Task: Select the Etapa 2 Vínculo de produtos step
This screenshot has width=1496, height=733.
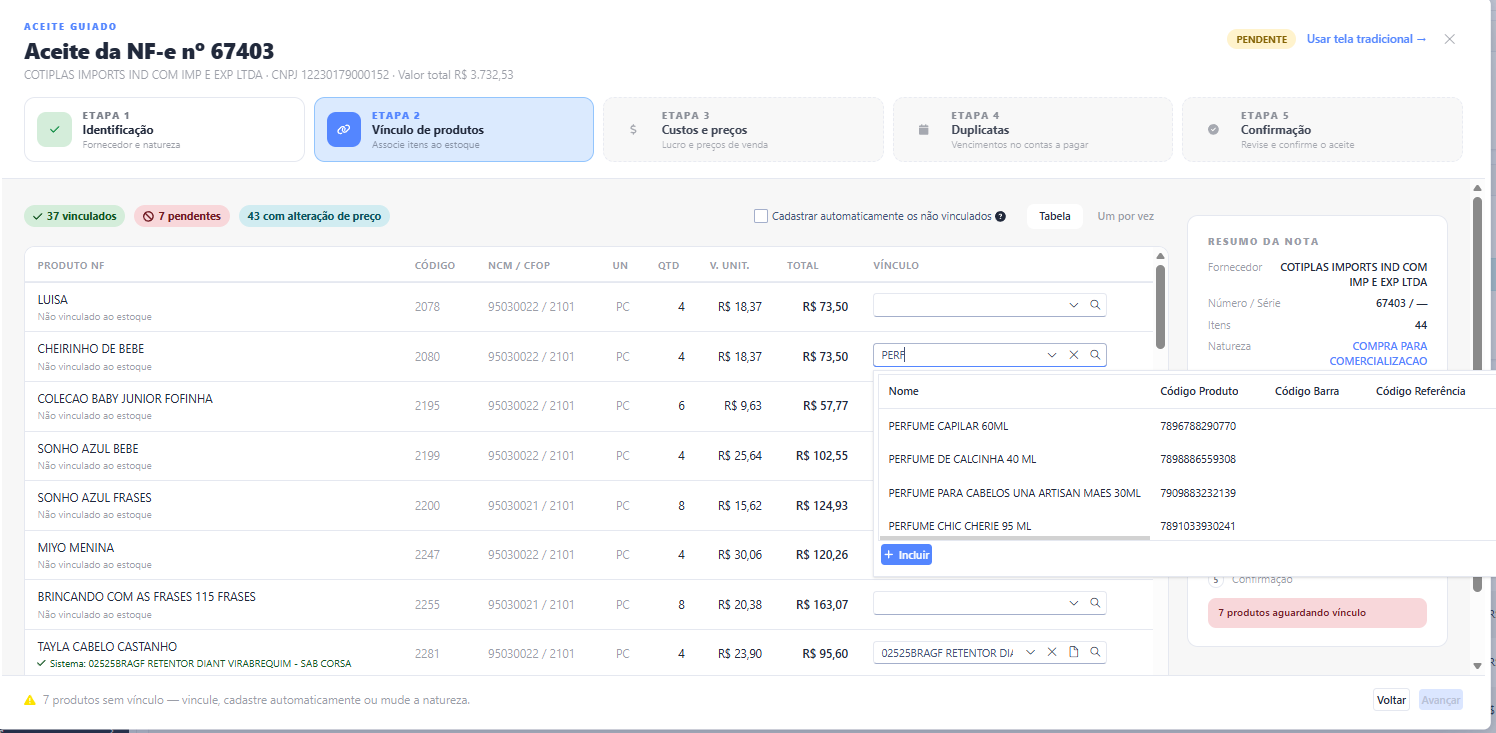Action: (x=454, y=130)
